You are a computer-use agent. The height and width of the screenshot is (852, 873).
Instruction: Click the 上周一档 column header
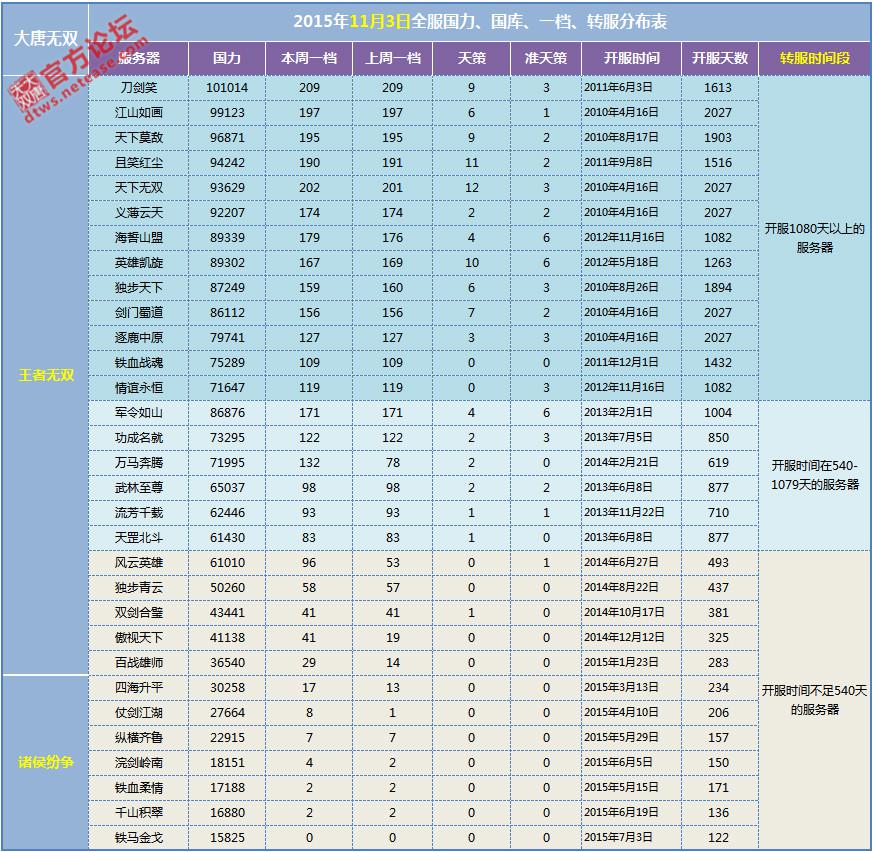coord(393,58)
